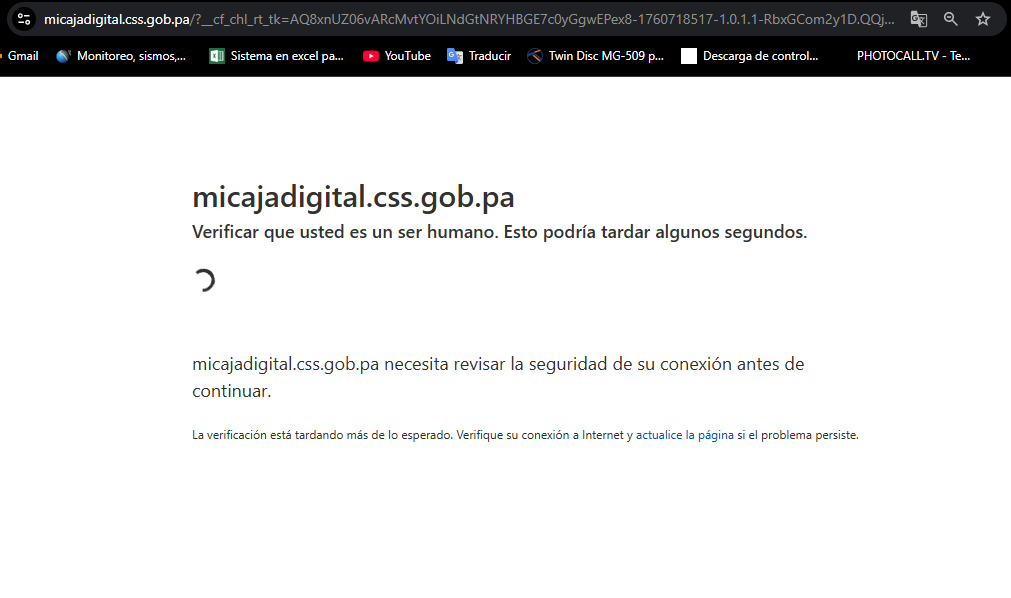Click the Twin Disc bookmark icon

pyautogui.click(x=535, y=56)
